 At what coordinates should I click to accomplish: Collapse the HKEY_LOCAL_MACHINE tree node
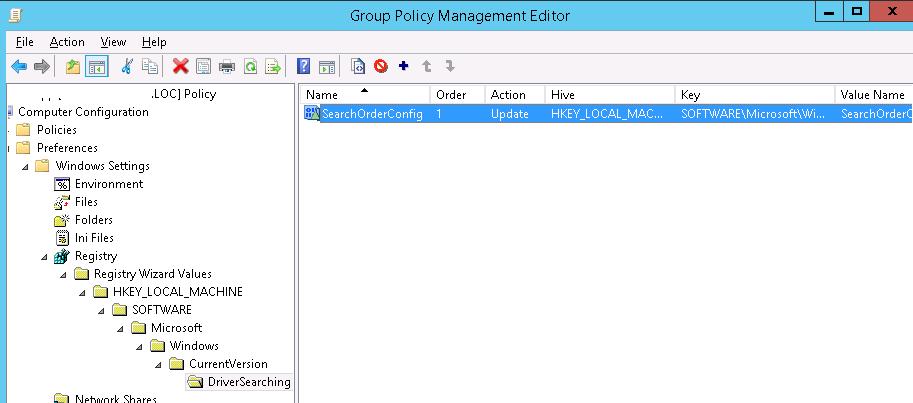pos(82,292)
